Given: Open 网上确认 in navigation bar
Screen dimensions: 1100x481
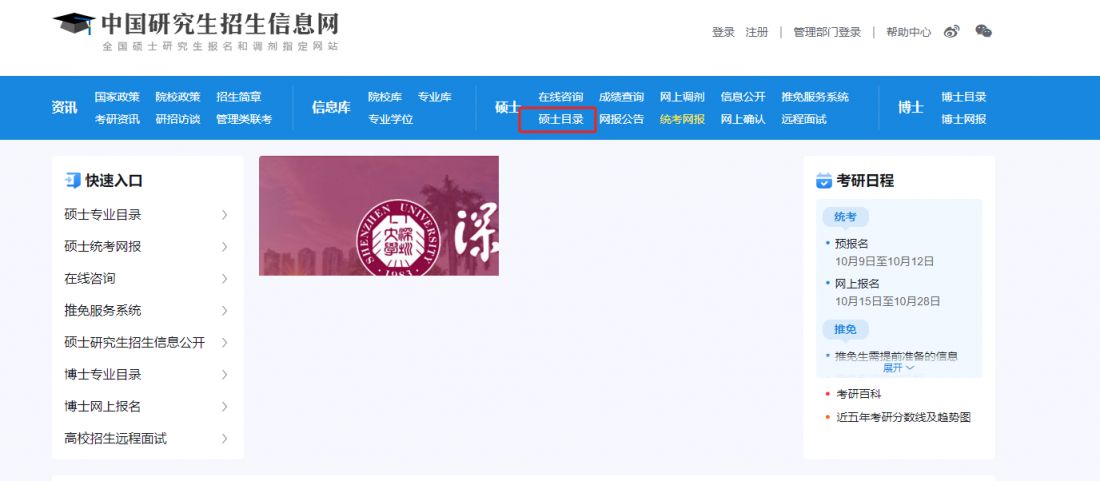Looking at the screenshot, I should tap(744, 119).
